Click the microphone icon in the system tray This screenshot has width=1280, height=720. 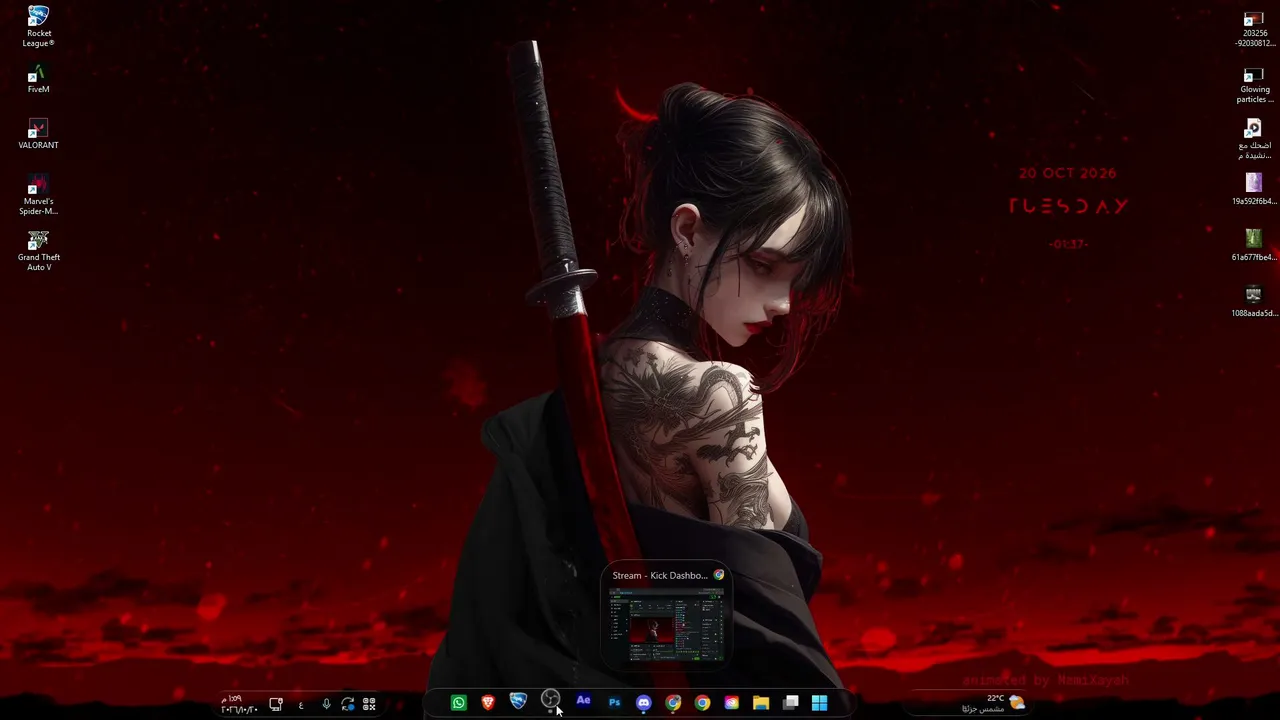[x=326, y=705]
